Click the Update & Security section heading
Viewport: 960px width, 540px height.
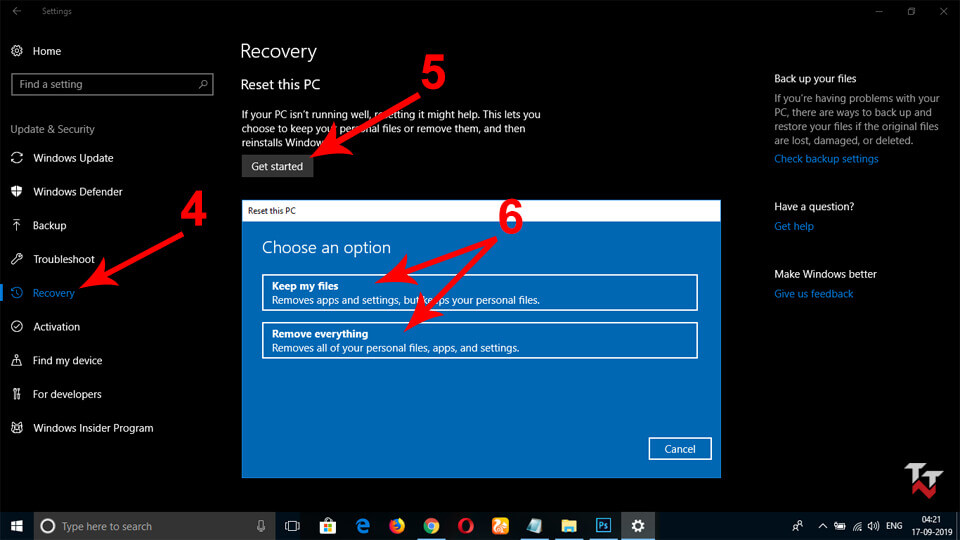53,129
